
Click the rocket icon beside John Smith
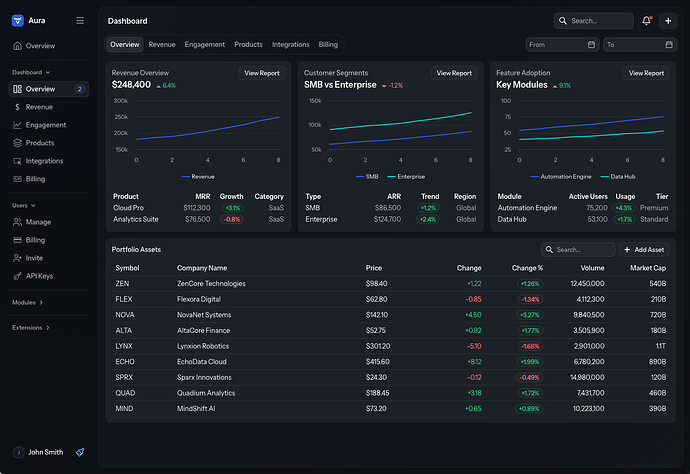click(80, 452)
